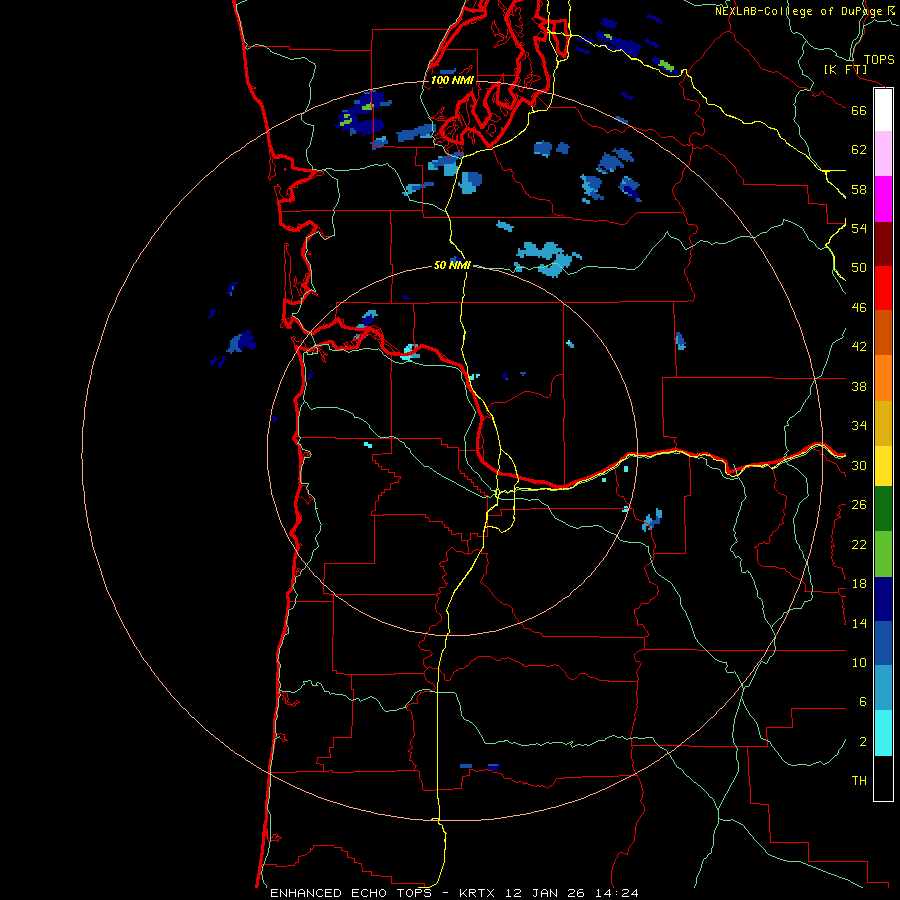Click the "50 NMI" range ring label

point(452,265)
